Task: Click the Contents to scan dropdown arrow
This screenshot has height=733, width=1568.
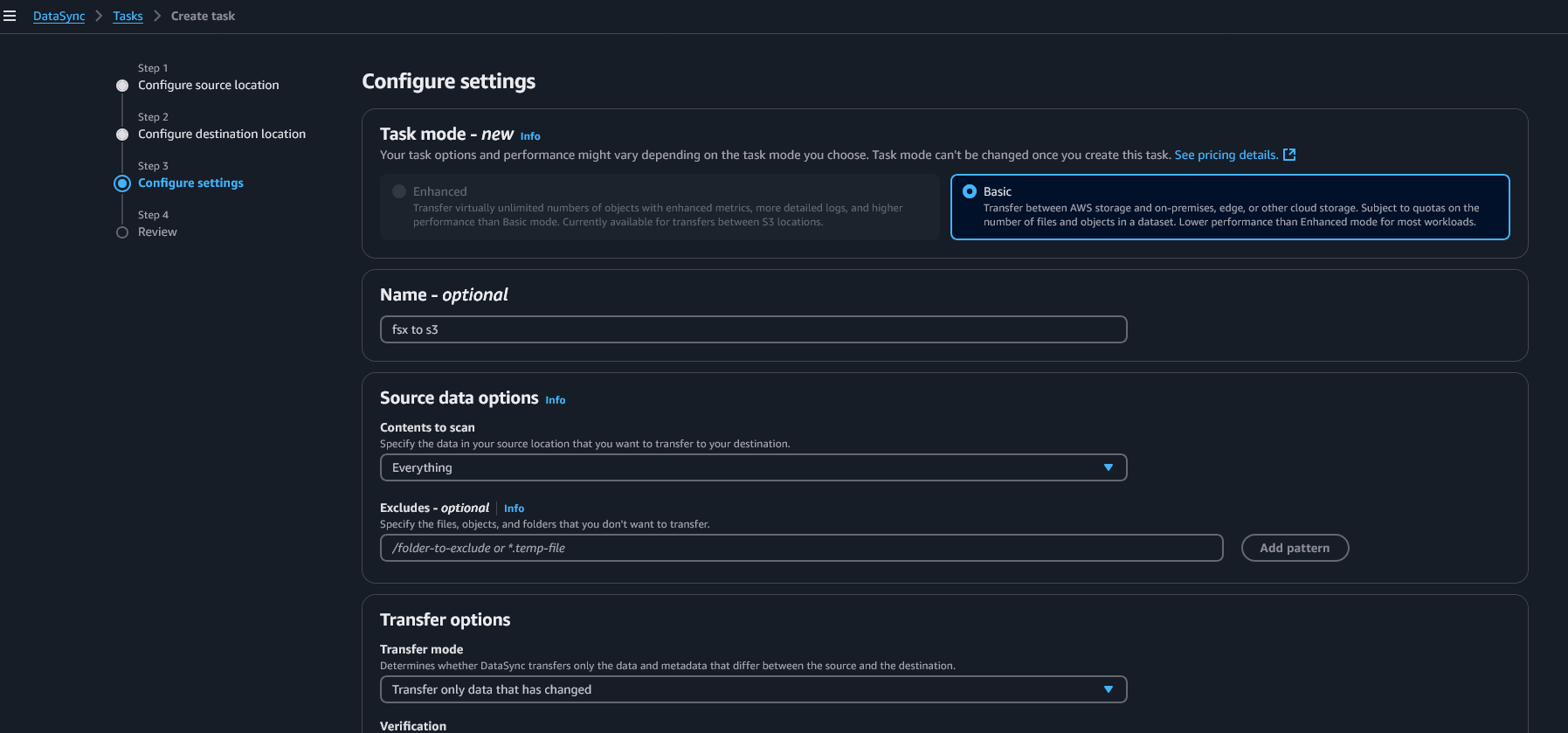Action: coord(1108,467)
